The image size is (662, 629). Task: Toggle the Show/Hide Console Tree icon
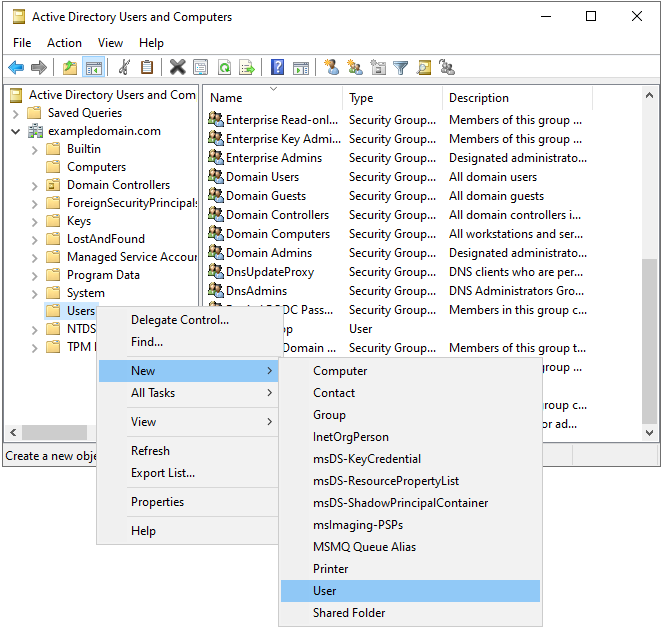coord(93,68)
